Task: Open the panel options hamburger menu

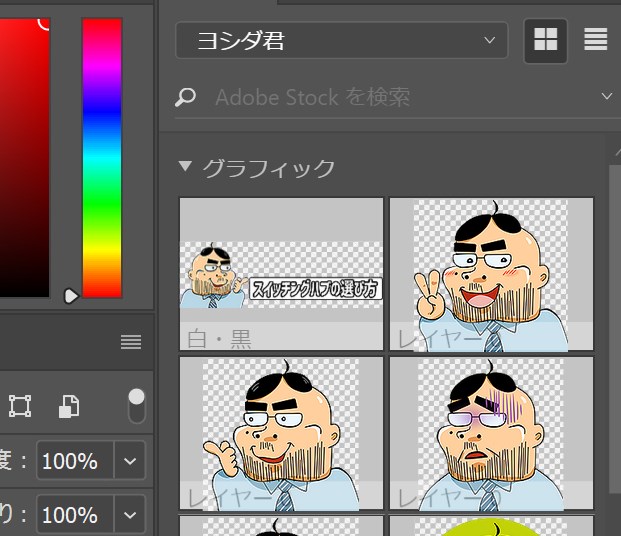Action: pos(131,342)
